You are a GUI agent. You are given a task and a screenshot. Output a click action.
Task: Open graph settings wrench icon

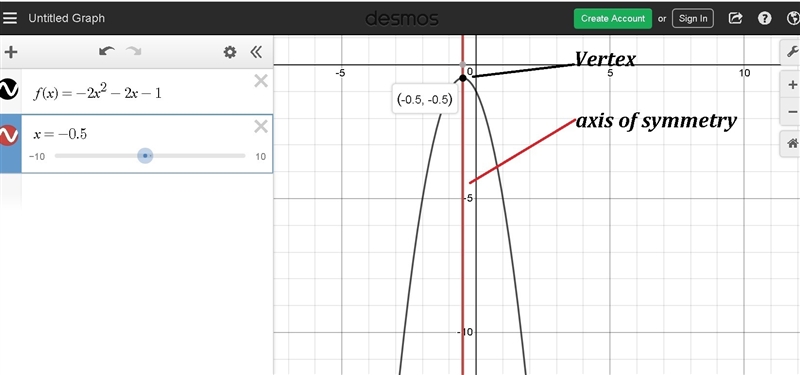point(791,52)
